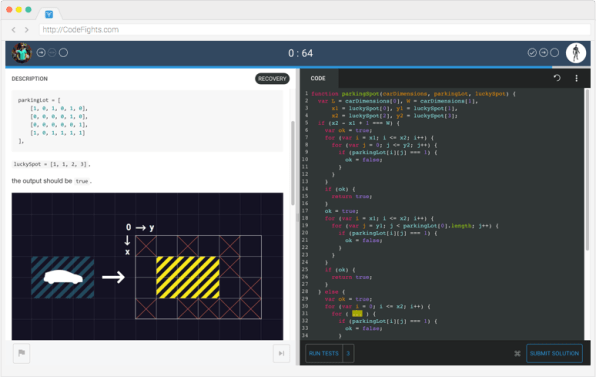
Task: Click the description panel scrollbar
Action: pos(293,163)
